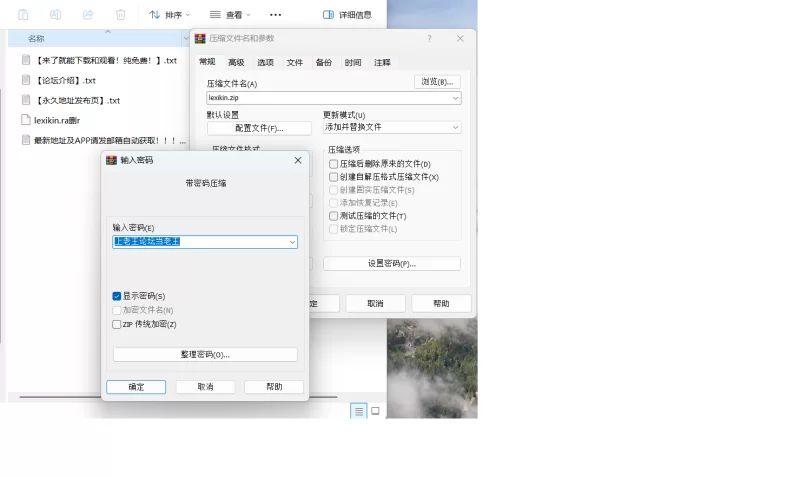Open the 注释 tab
The image size is (800, 477).
point(382,62)
